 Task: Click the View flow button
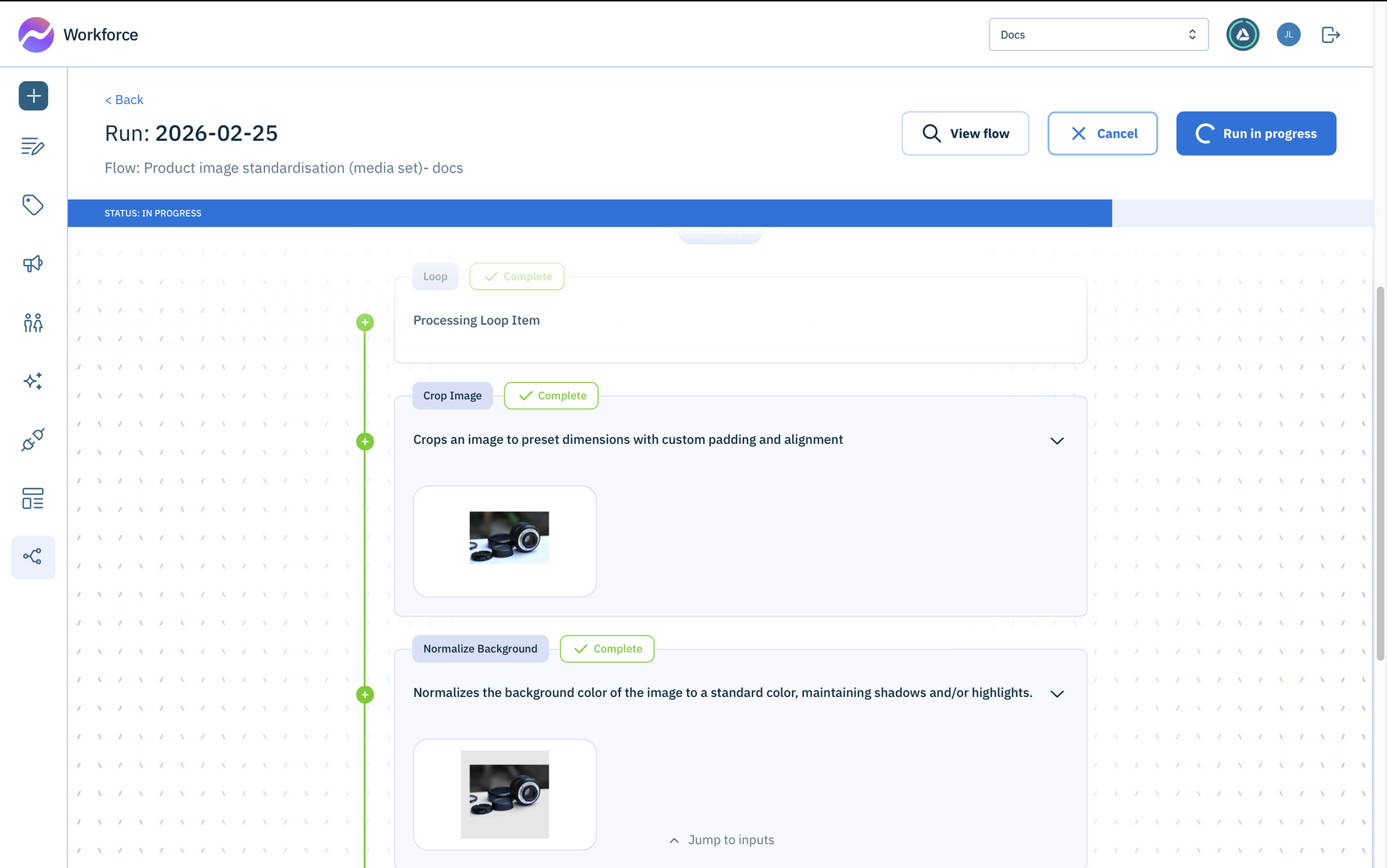coord(965,133)
